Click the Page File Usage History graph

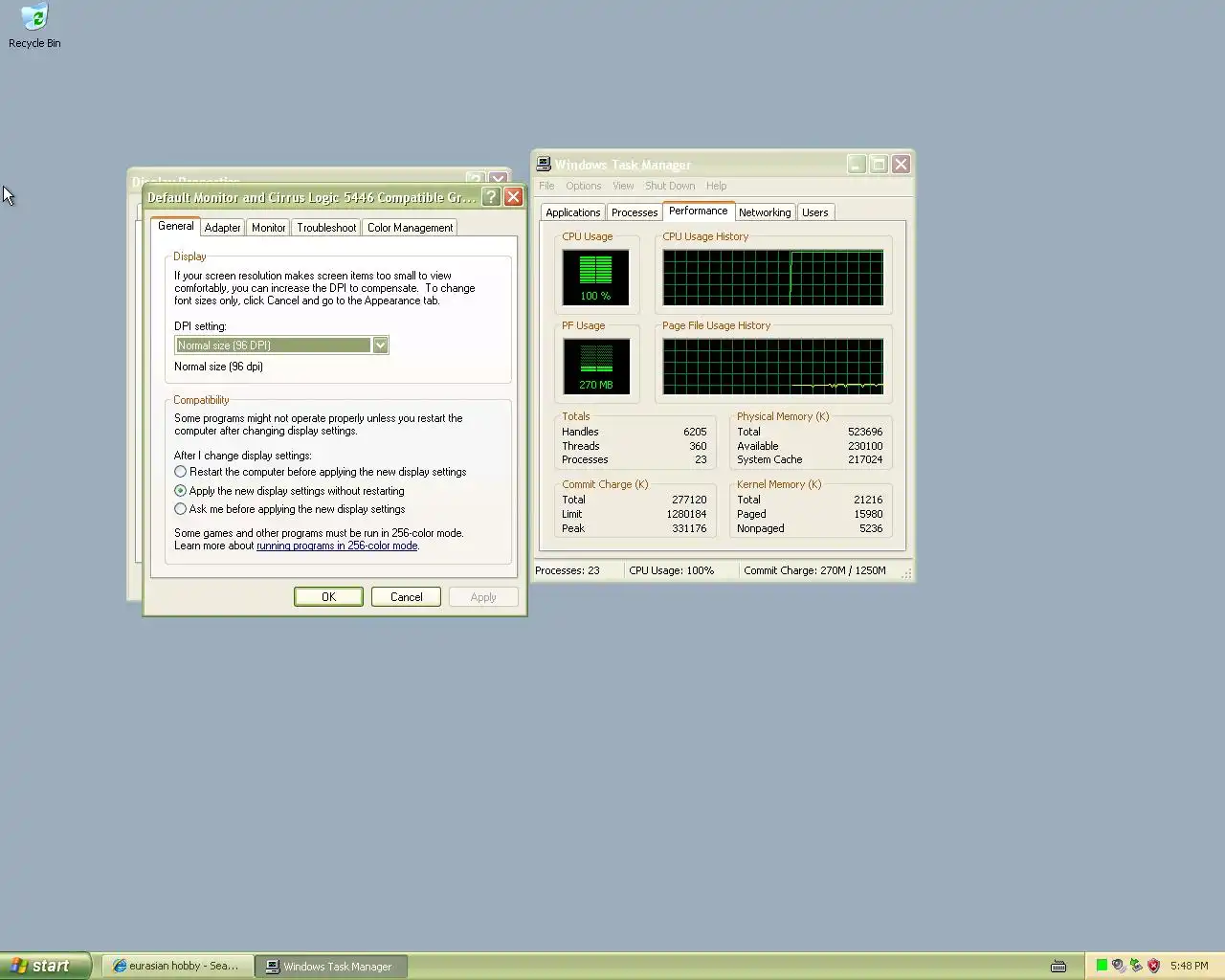click(x=773, y=367)
